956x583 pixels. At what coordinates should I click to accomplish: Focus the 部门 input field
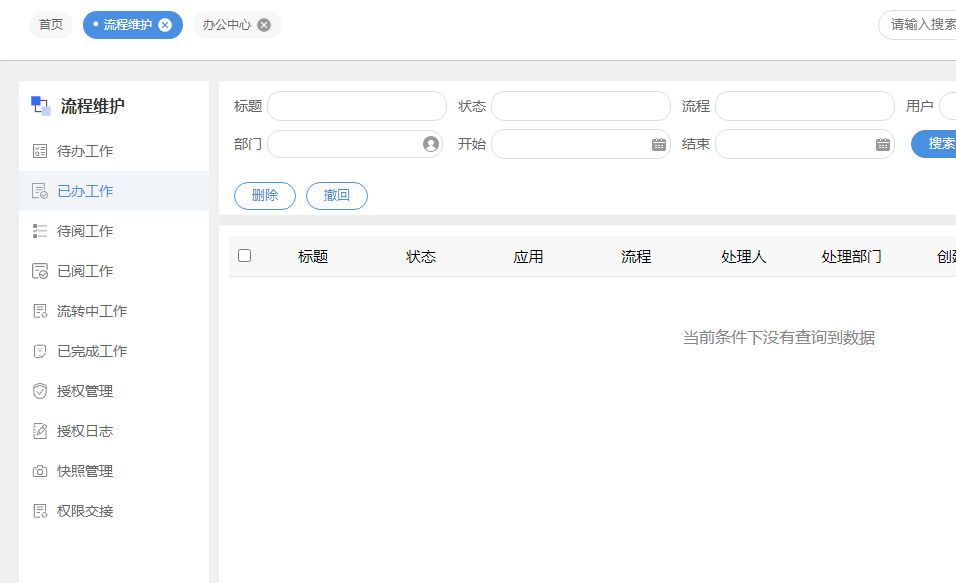pyautogui.click(x=355, y=144)
